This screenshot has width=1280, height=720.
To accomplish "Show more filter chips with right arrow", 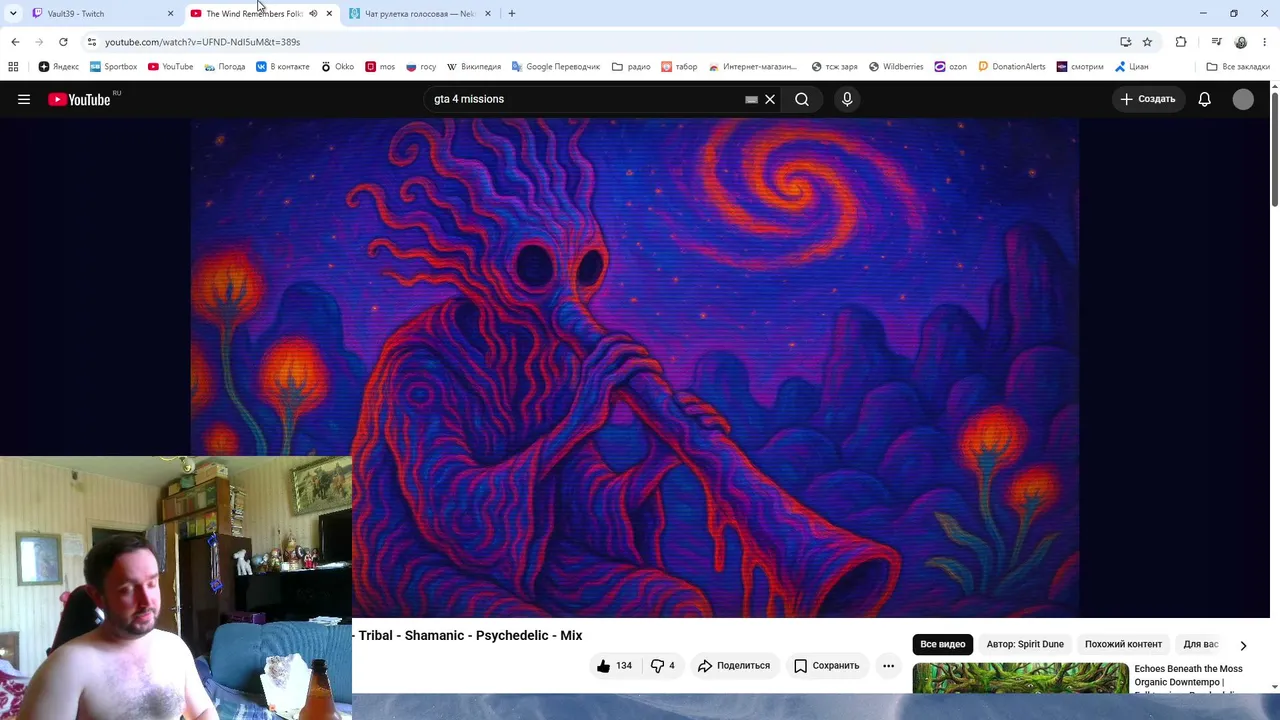I will point(1243,645).
